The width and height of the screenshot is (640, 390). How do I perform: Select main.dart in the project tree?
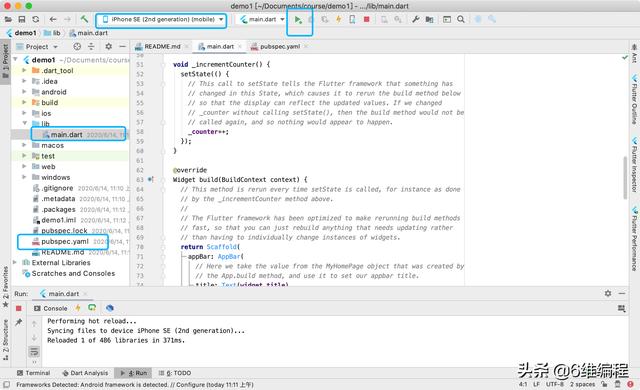click(67, 135)
